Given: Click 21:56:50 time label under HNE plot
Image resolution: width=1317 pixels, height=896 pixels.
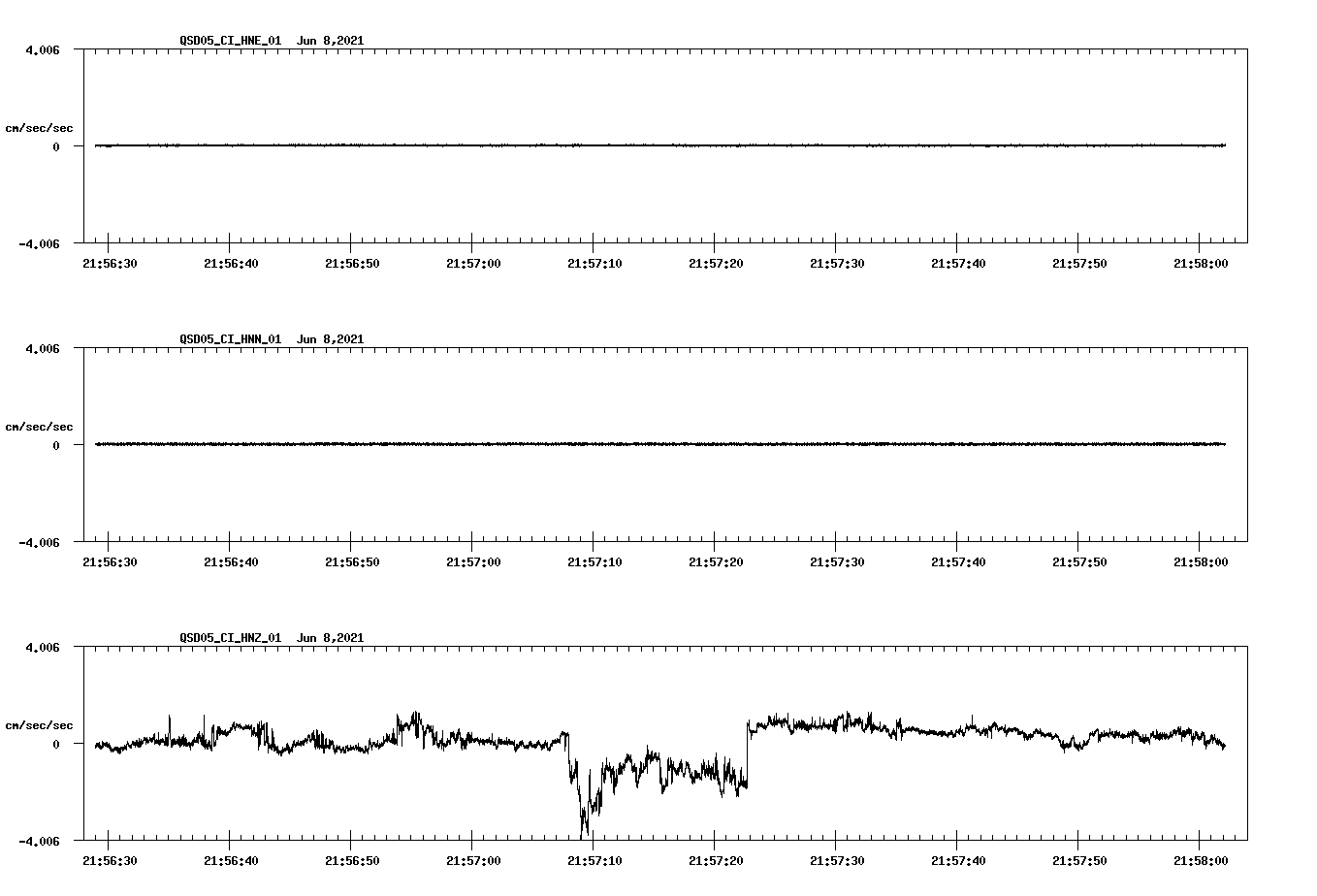Looking at the screenshot, I should pyautogui.click(x=351, y=263).
